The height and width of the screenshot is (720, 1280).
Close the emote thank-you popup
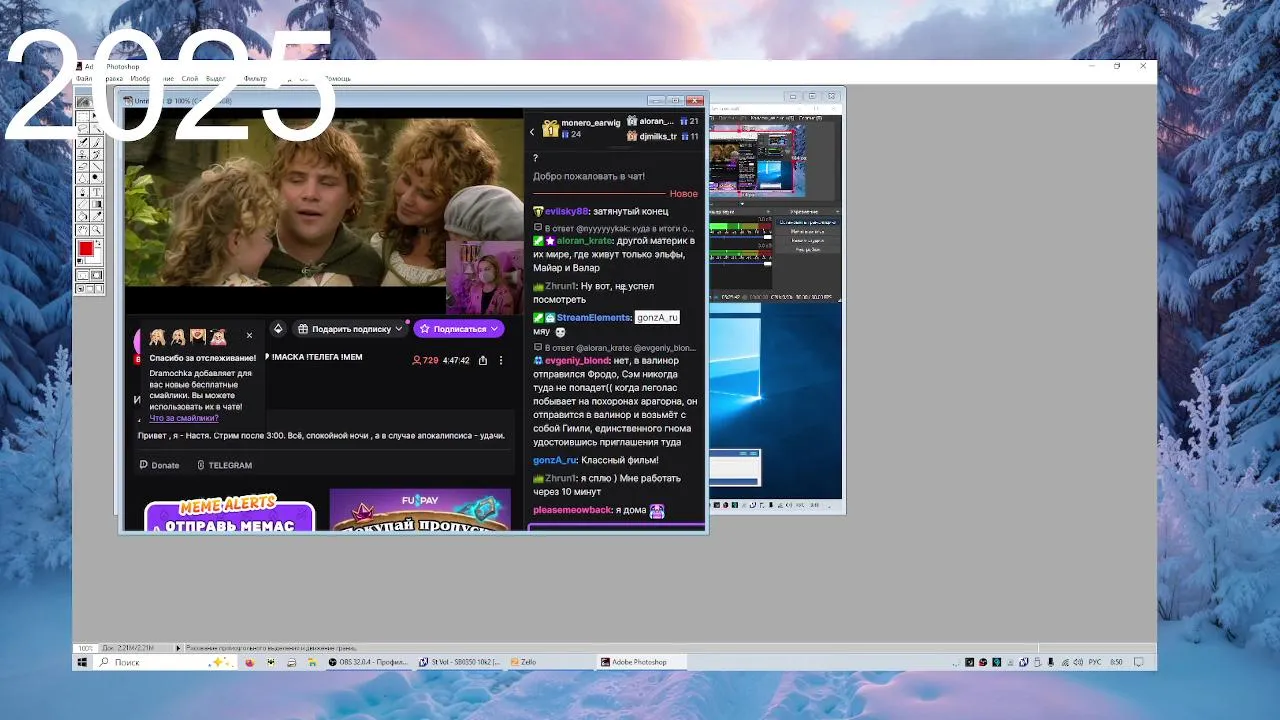tap(249, 336)
